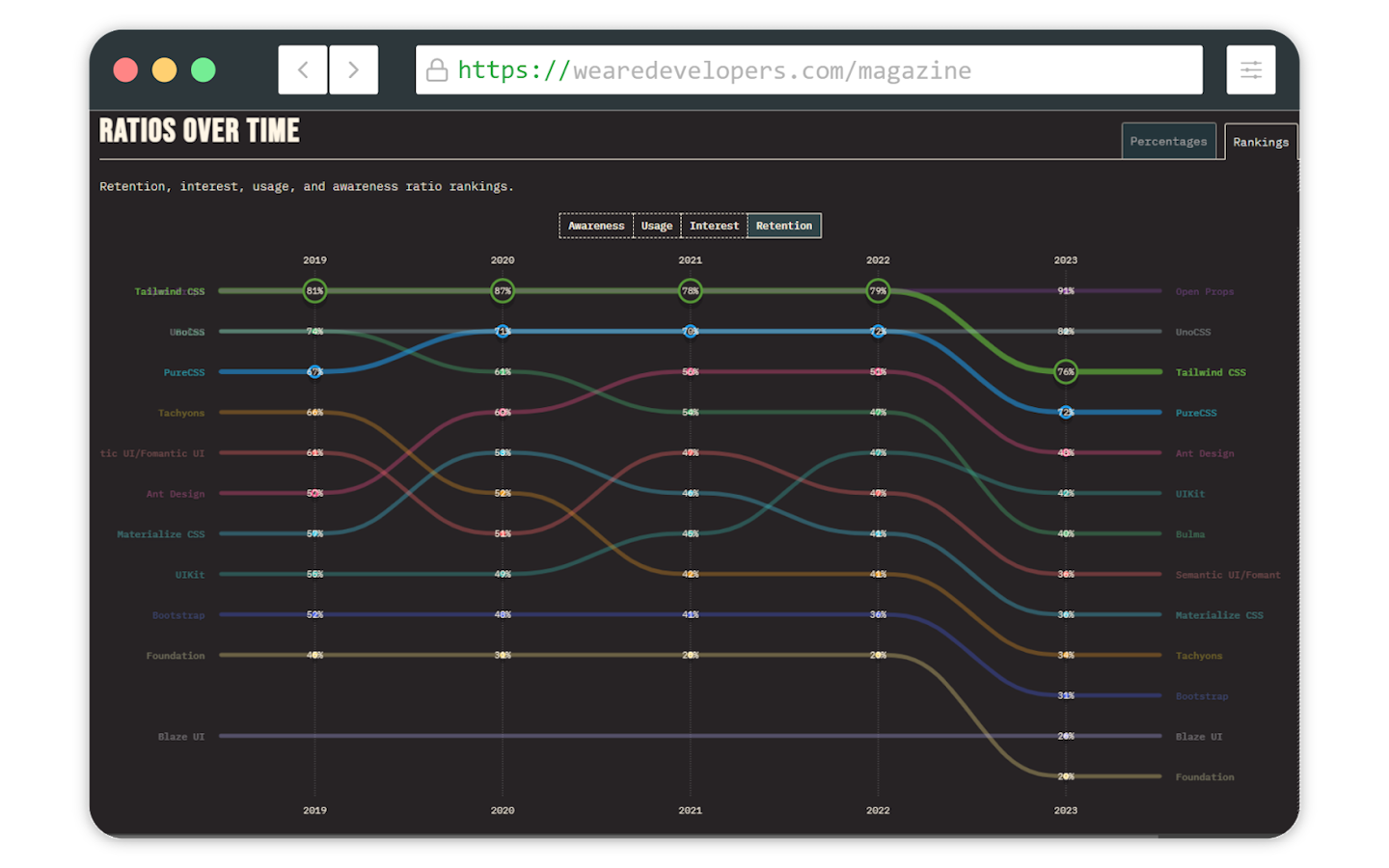
Task: Click the Open Props label
Action: tap(1204, 291)
